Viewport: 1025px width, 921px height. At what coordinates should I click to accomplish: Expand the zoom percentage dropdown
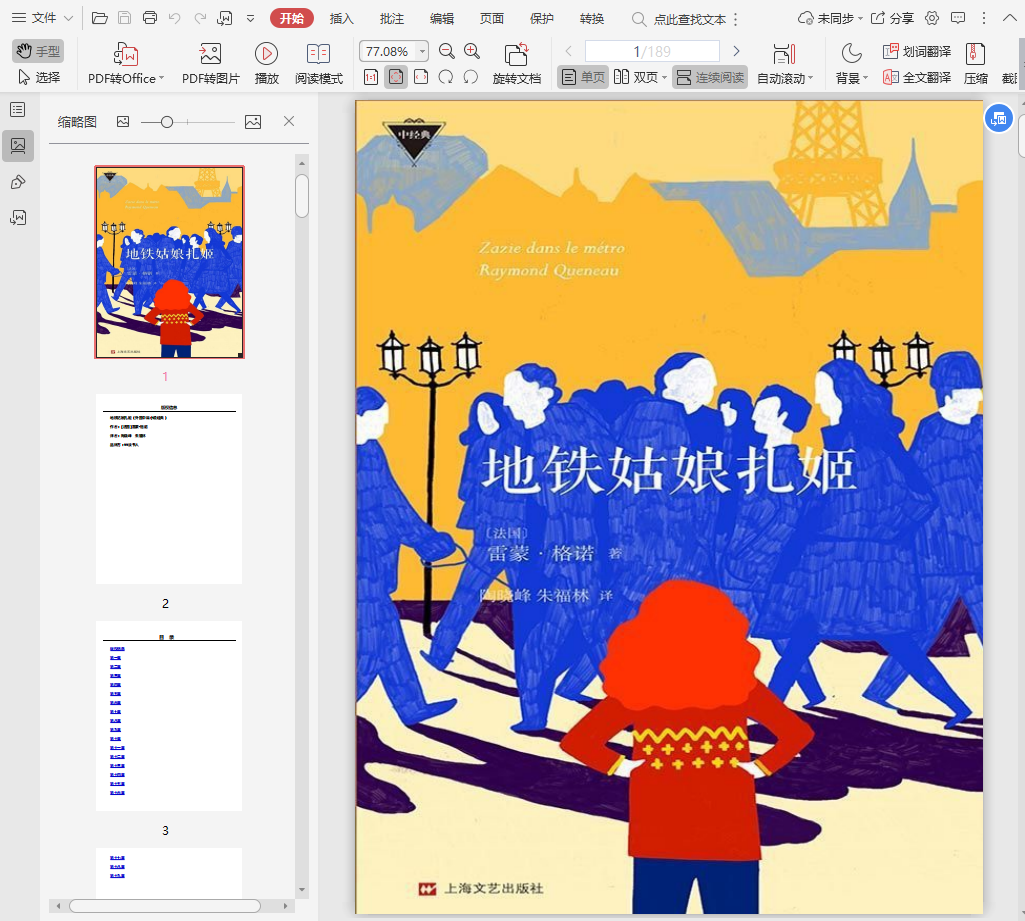423,51
